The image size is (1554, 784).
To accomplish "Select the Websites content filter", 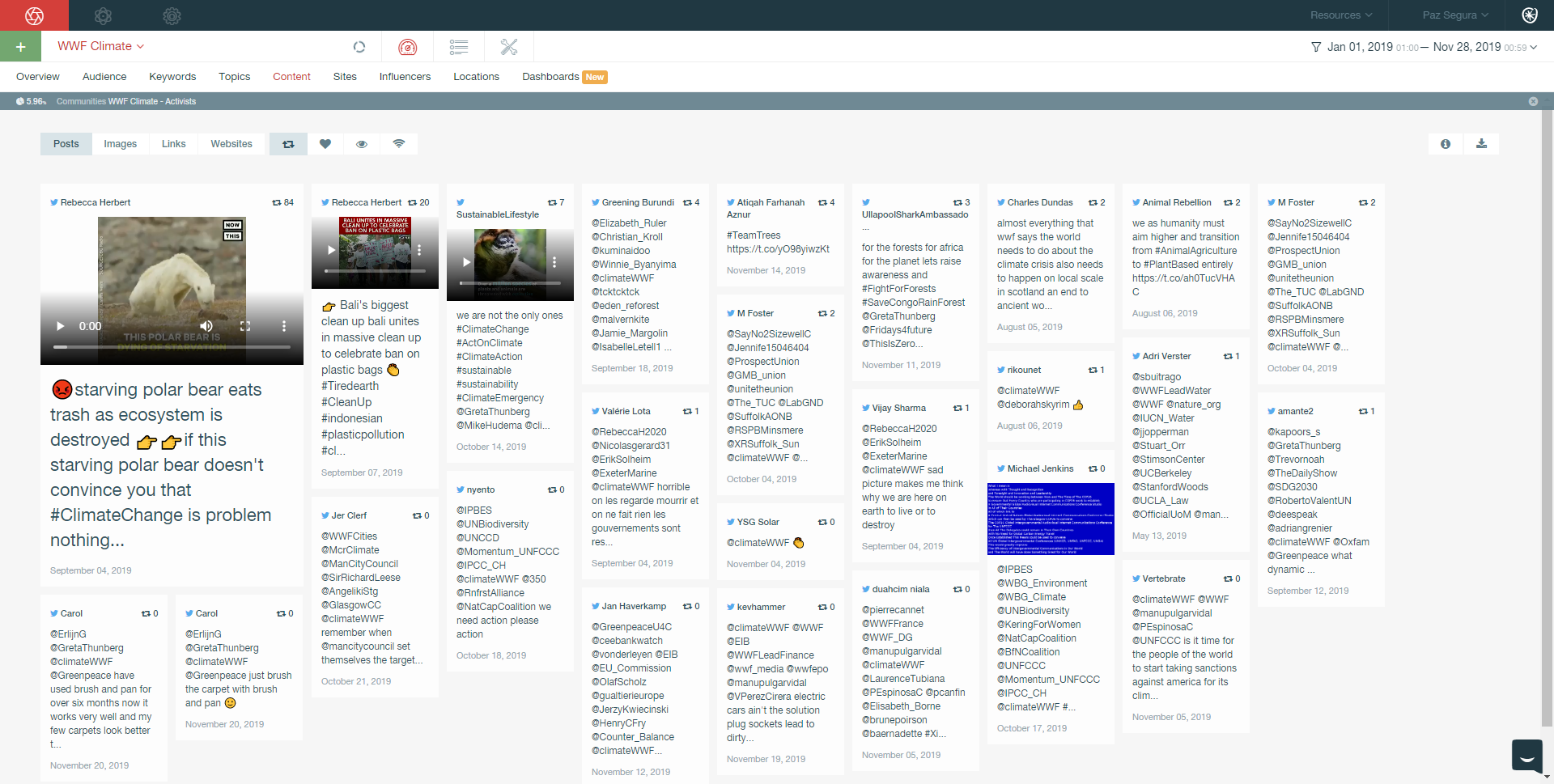I will click(231, 144).
